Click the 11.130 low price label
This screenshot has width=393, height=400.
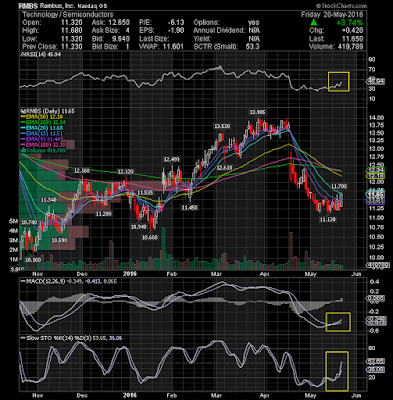(328, 220)
